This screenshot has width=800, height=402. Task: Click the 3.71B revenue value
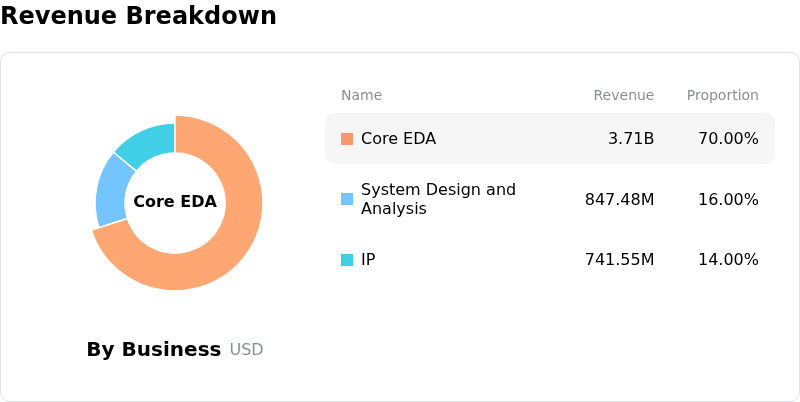point(631,139)
